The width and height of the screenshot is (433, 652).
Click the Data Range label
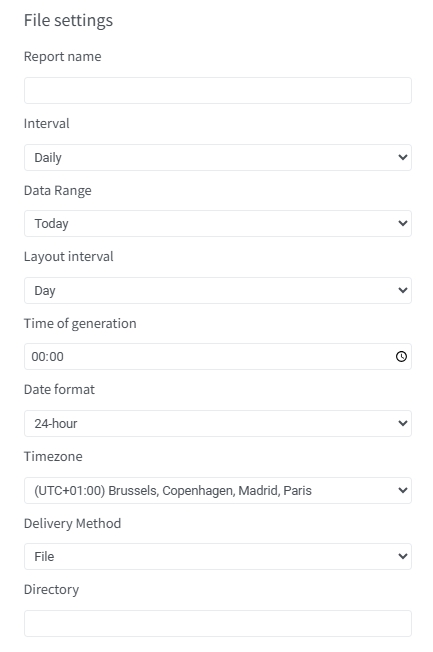tap(58, 190)
